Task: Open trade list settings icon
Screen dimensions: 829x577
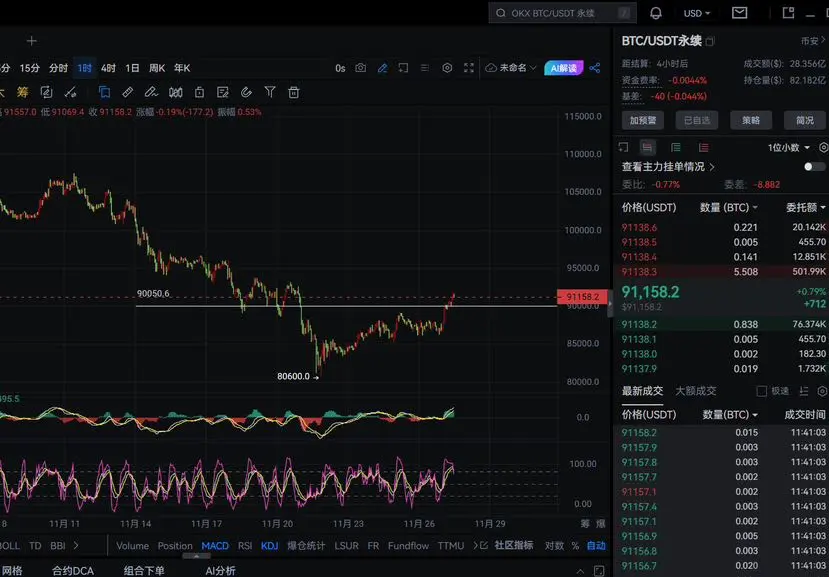Action: tap(822, 391)
